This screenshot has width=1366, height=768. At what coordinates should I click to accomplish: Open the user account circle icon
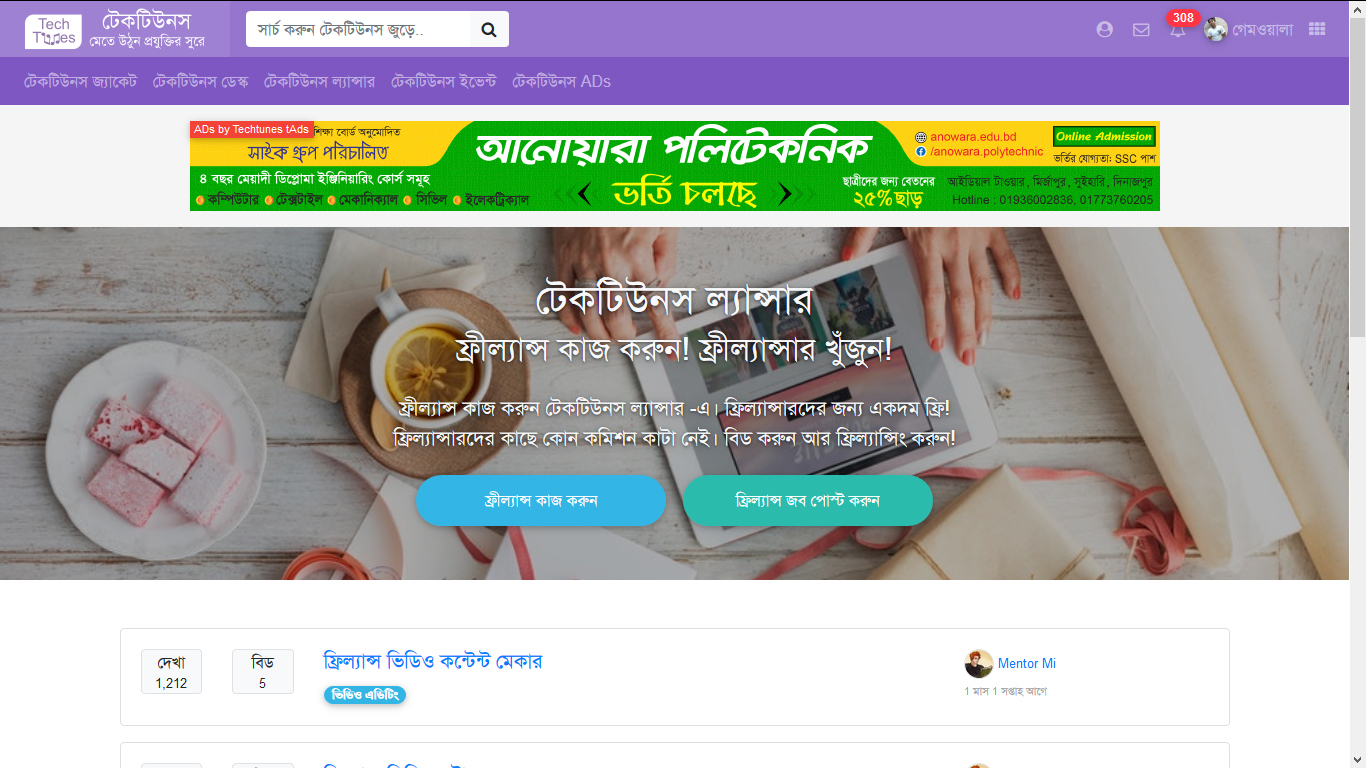coord(1104,30)
